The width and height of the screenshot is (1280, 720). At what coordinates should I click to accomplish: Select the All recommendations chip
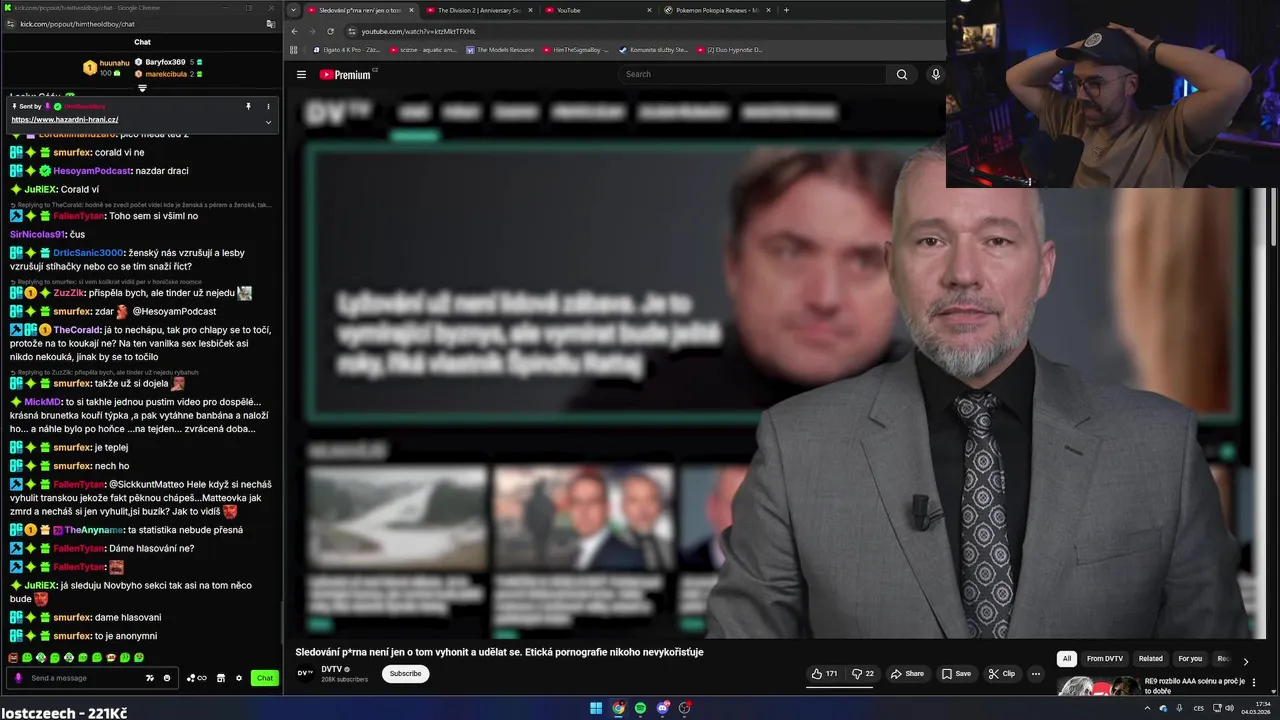click(1067, 659)
